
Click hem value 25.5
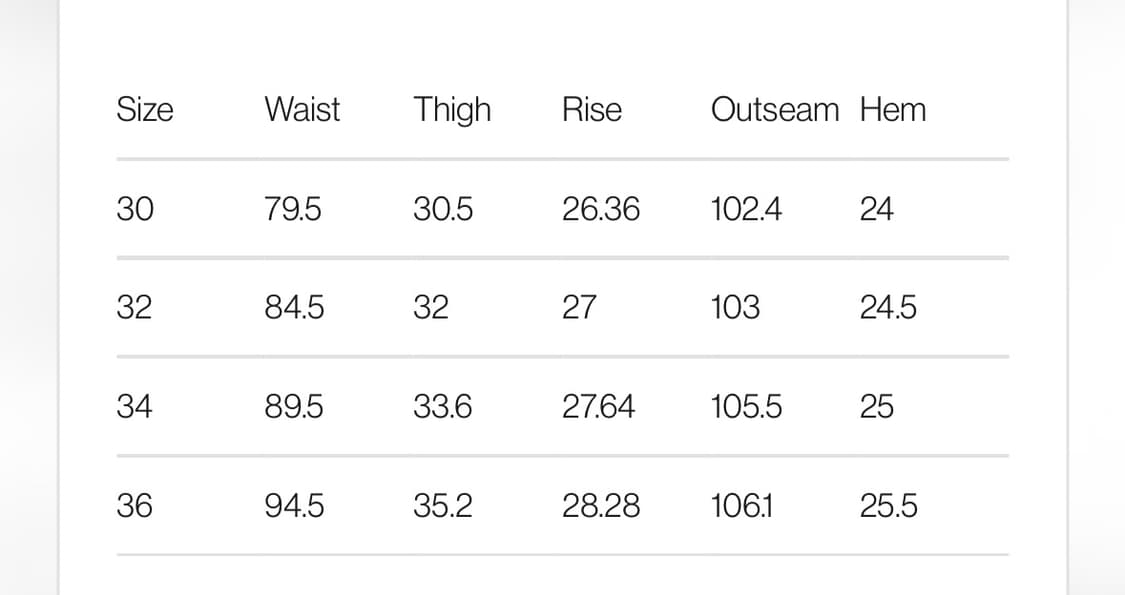(888, 505)
